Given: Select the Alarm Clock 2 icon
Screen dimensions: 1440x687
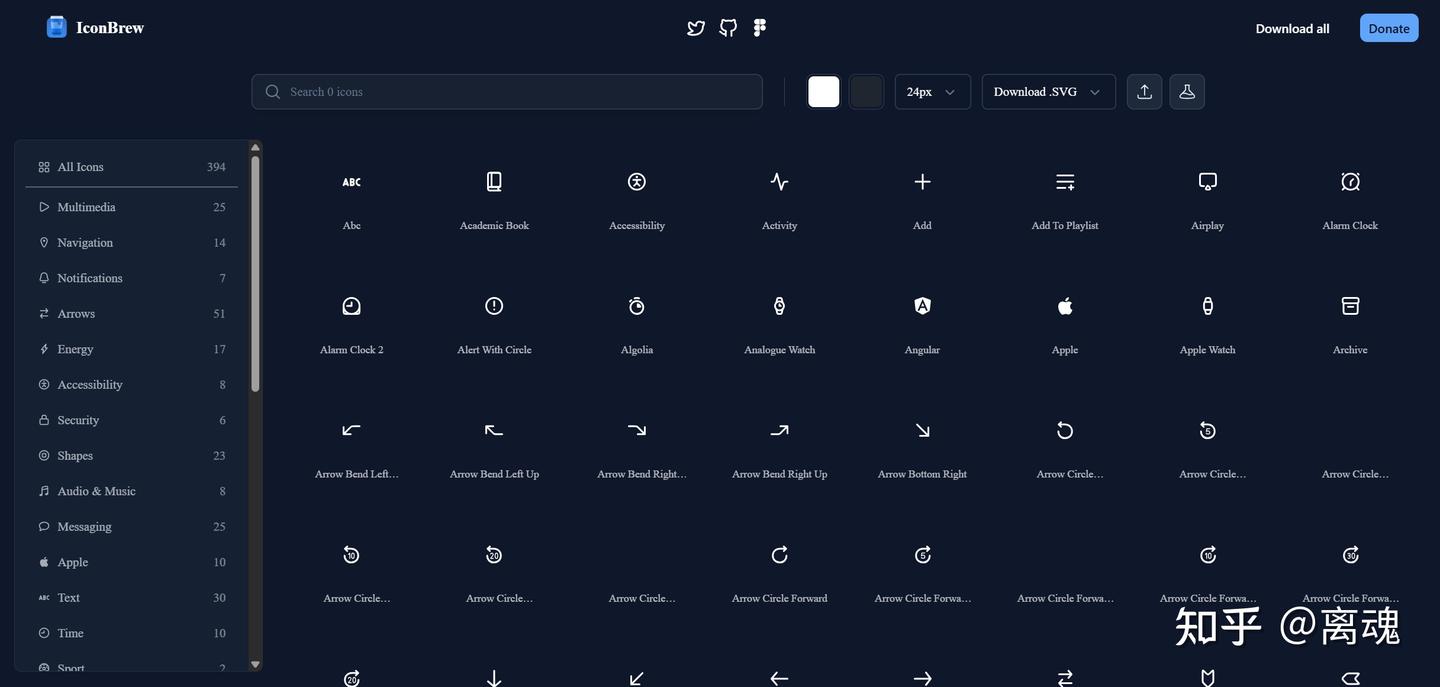Looking at the screenshot, I should (x=352, y=306).
